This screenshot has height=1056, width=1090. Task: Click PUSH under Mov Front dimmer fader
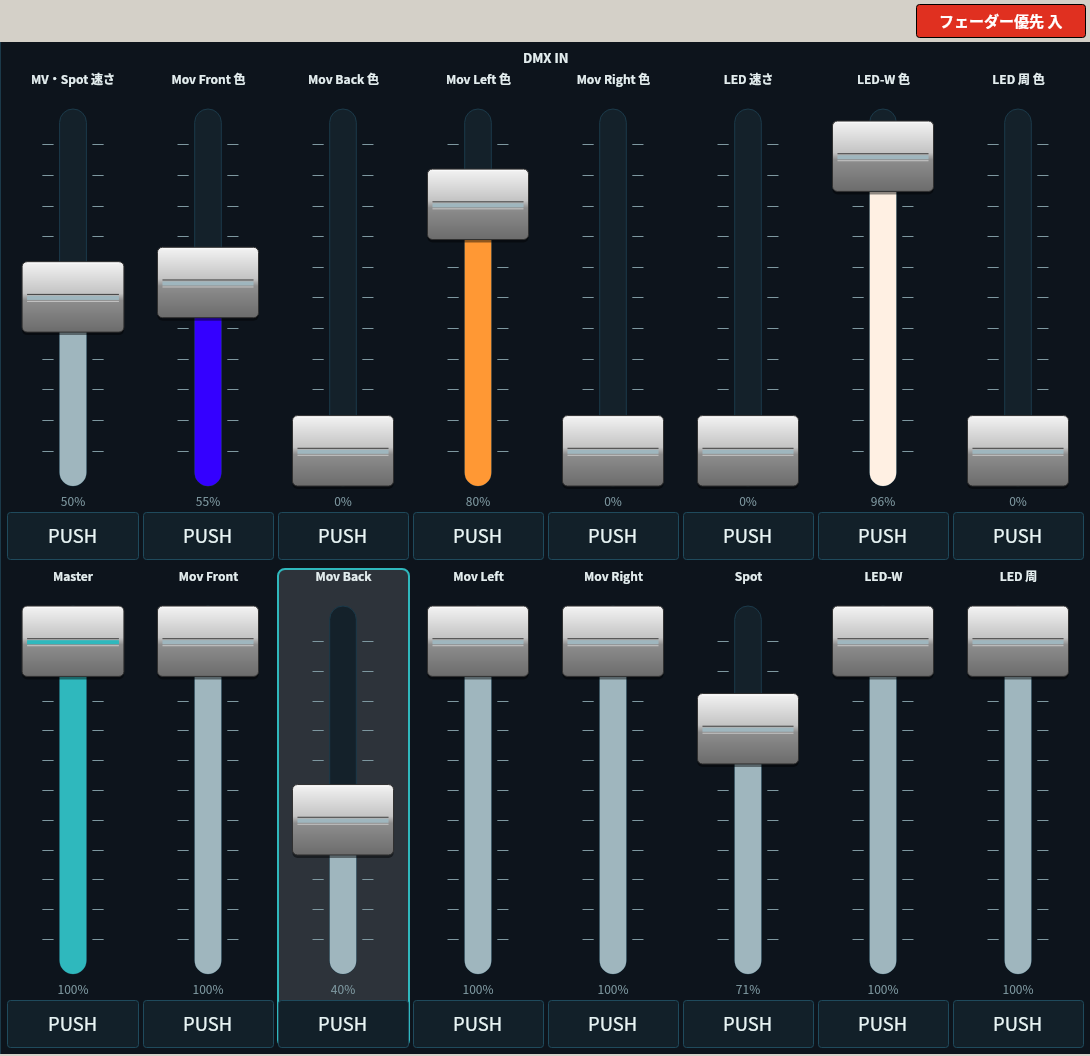[x=208, y=1024]
